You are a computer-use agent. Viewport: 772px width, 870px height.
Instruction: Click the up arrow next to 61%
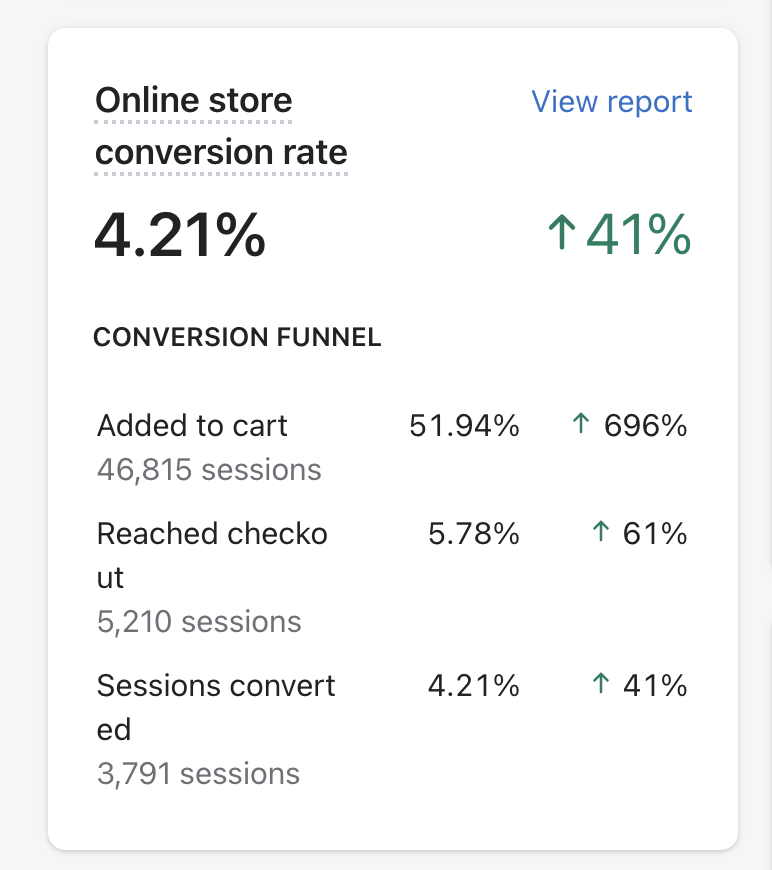point(600,533)
